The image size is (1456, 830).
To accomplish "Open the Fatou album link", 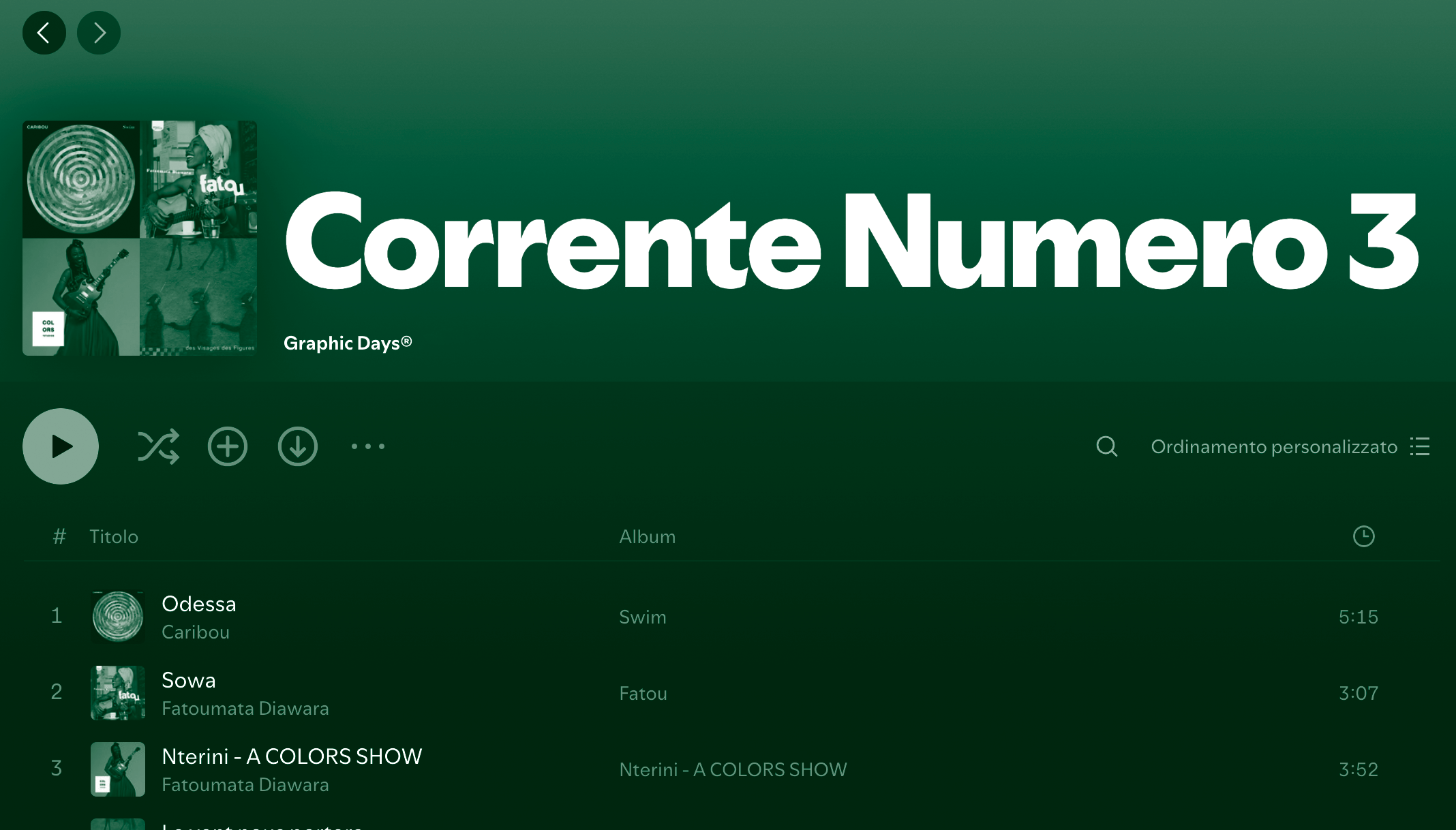I will (x=643, y=694).
